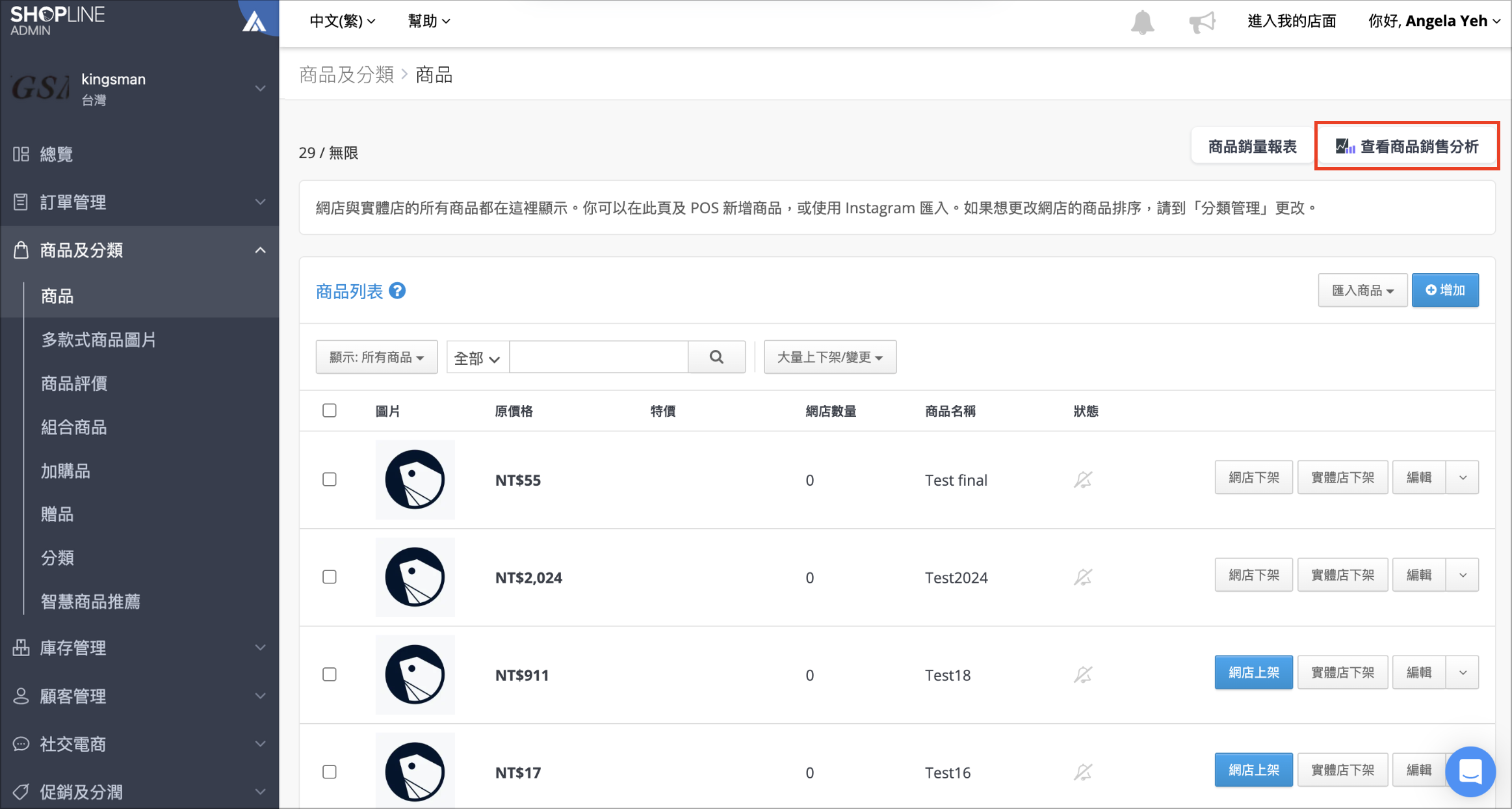This screenshot has height=809, width=1512.
Task: Click the SHOPLINE Admin logo
Action: (57, 20)
